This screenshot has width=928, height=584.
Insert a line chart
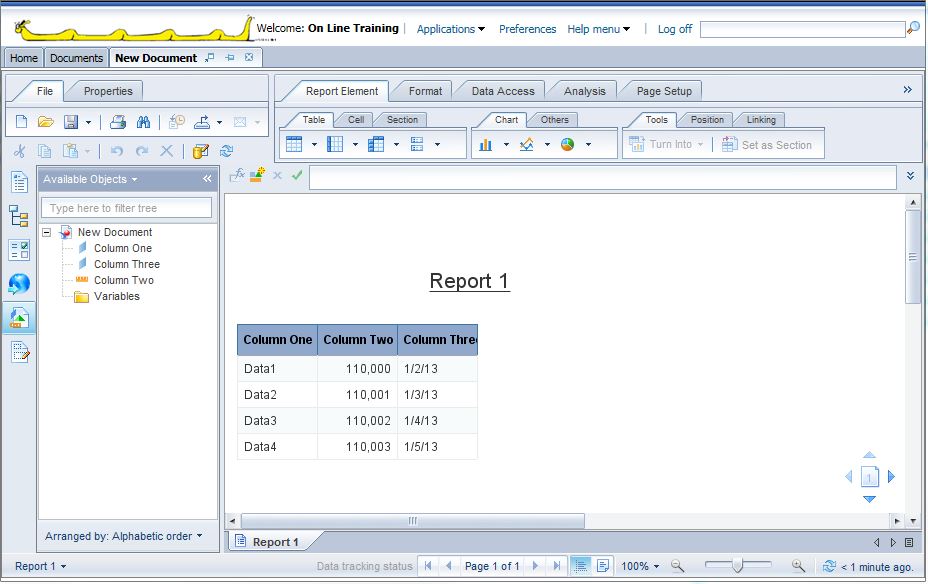coord(527,144)
